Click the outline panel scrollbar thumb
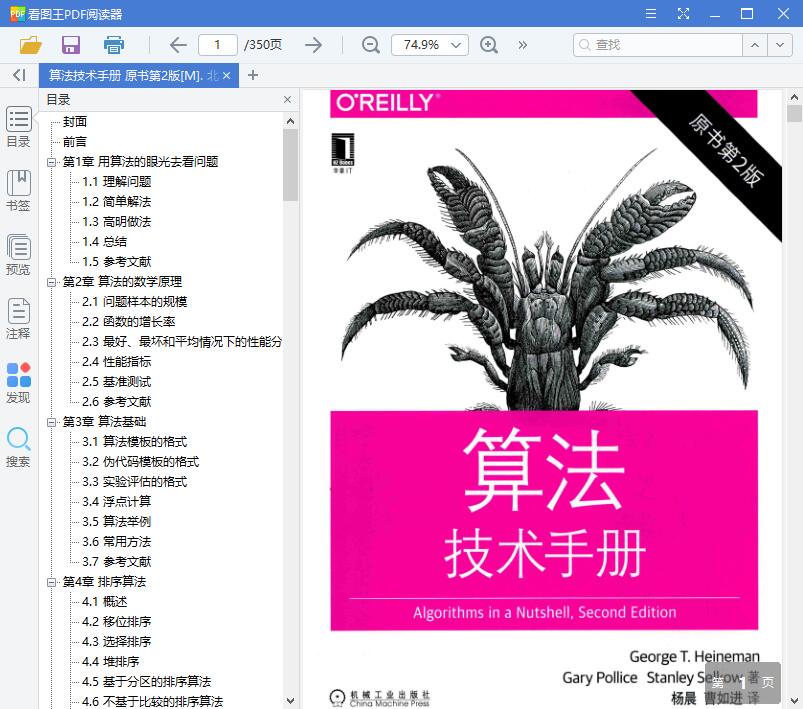 point(290,165)
